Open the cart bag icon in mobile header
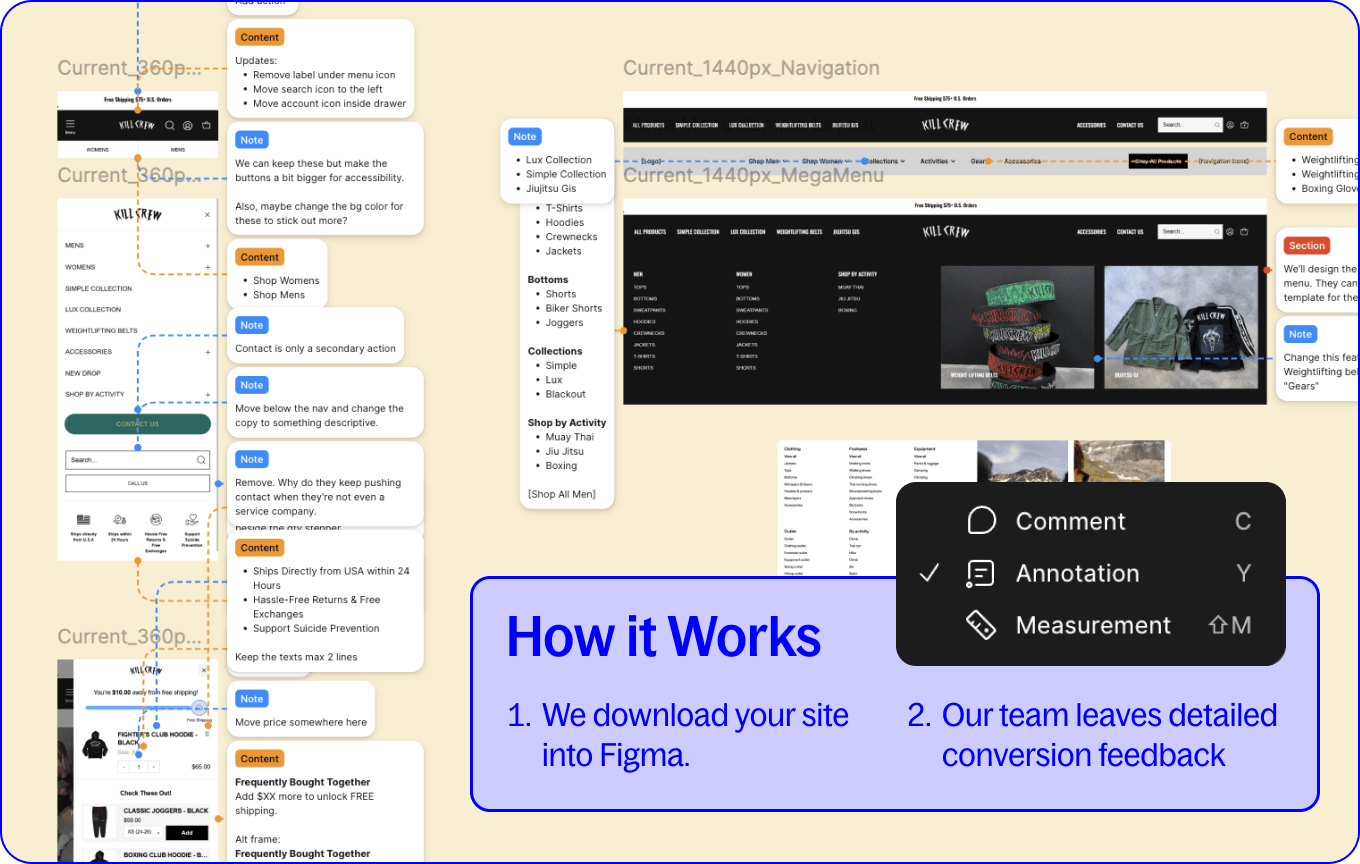Viewport: 1360px width, 864px height. (206, 125)
